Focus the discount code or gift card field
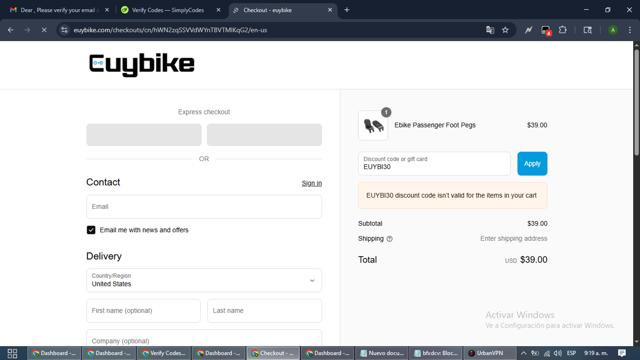 click(434, 164)
